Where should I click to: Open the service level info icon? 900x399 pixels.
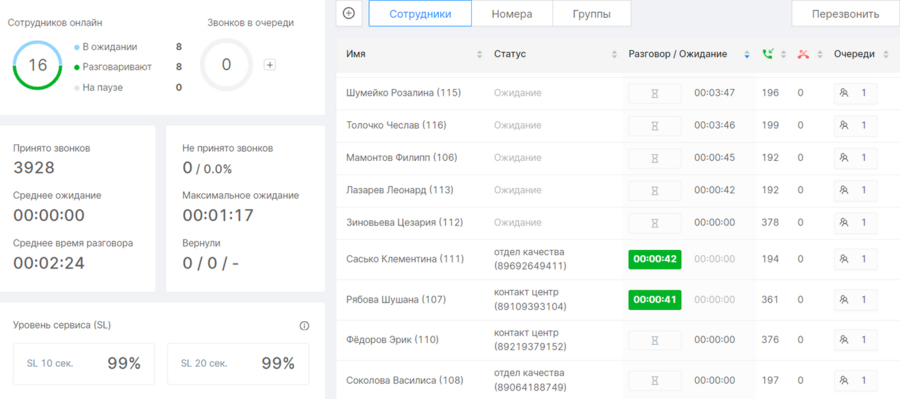[304, 326]
